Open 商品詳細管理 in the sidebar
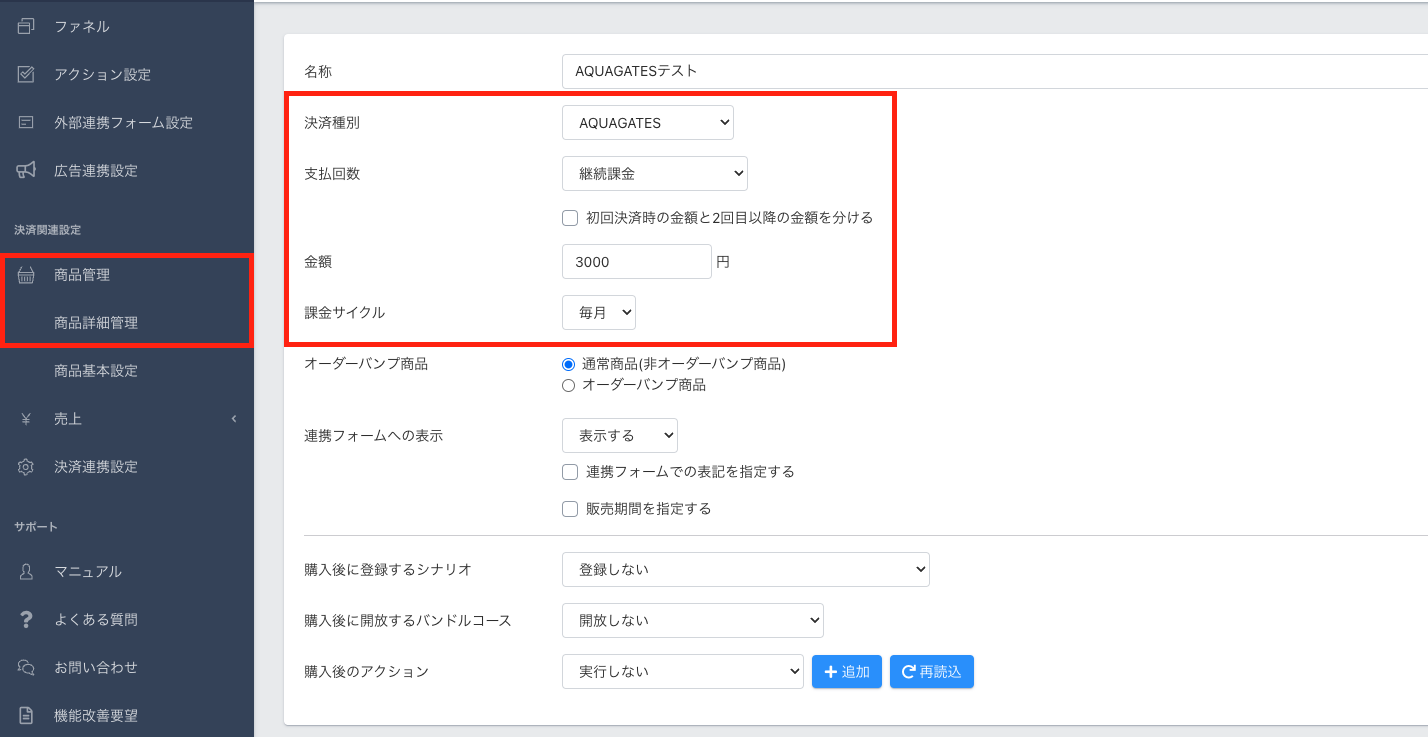The width and height of the screenshot is (1428, 737). pos(96,323)
